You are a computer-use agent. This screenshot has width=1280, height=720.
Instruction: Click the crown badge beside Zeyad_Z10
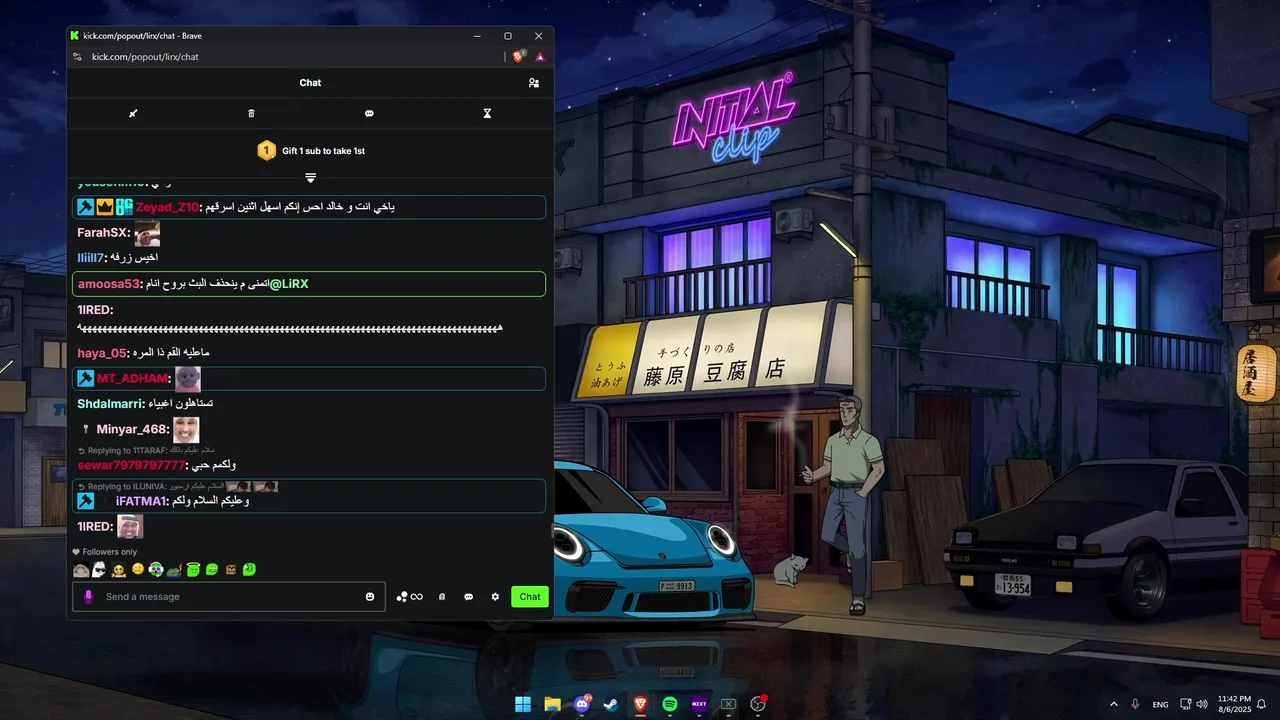click(x=105, y=207)
